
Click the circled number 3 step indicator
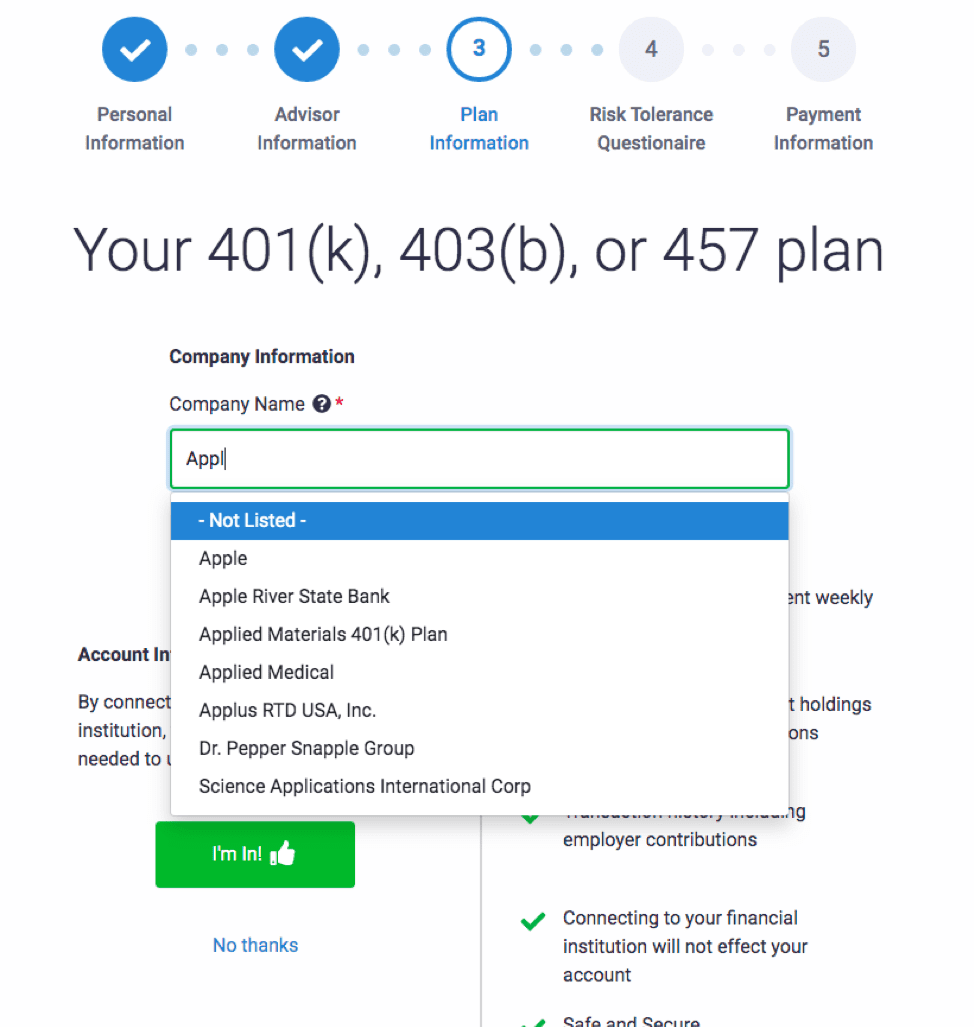(x=478, y=49)
